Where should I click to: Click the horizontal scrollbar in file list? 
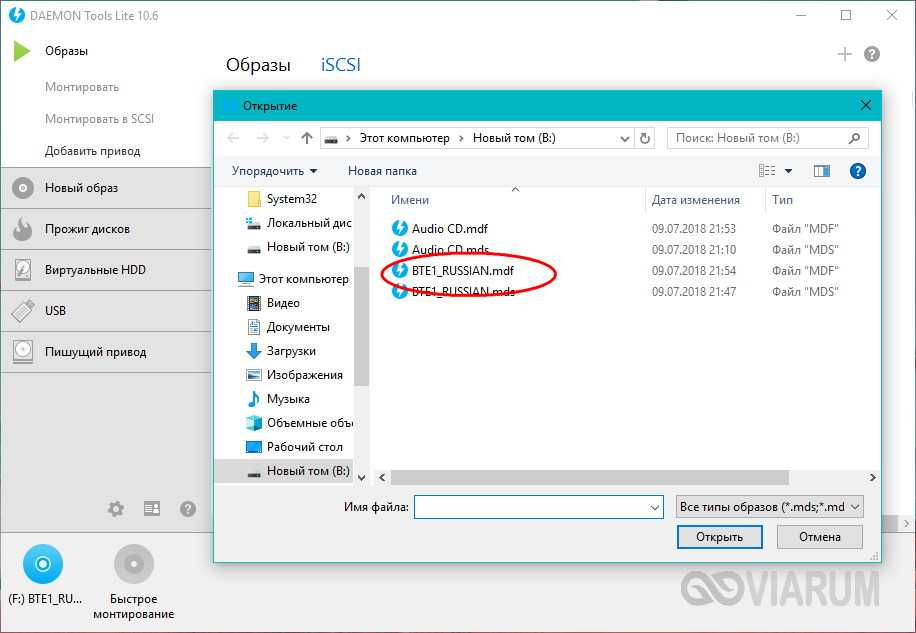point(589,478)
